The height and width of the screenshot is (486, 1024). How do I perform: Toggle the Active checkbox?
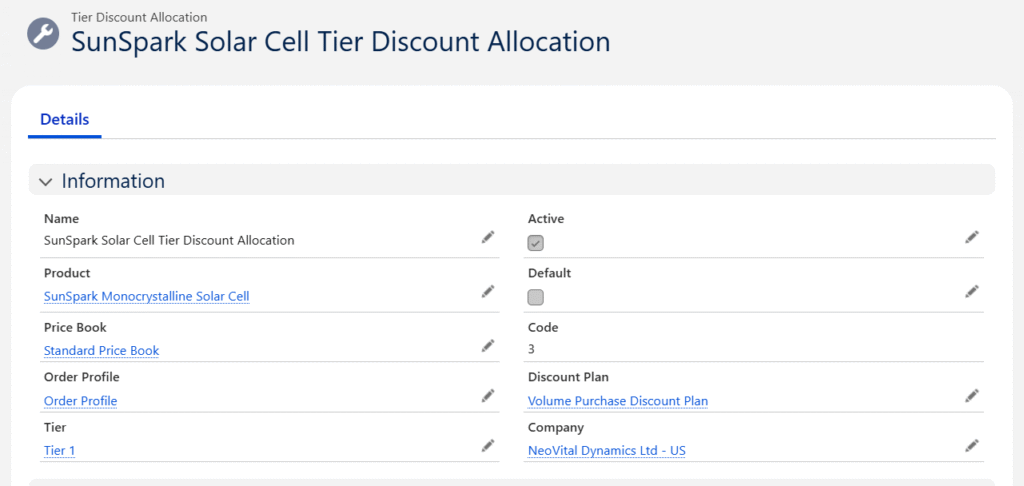[536, 243]
